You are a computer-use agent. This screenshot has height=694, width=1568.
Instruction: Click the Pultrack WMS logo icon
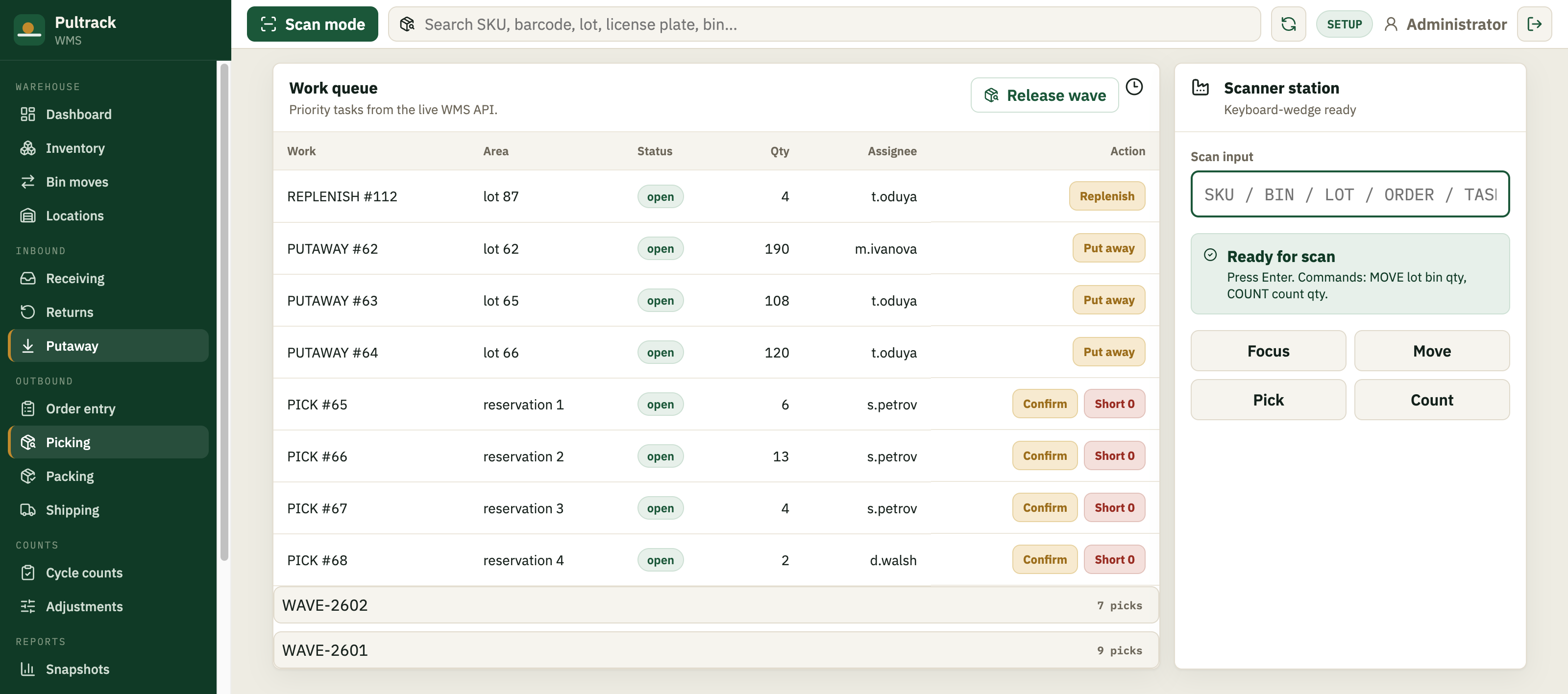point(28,30)
